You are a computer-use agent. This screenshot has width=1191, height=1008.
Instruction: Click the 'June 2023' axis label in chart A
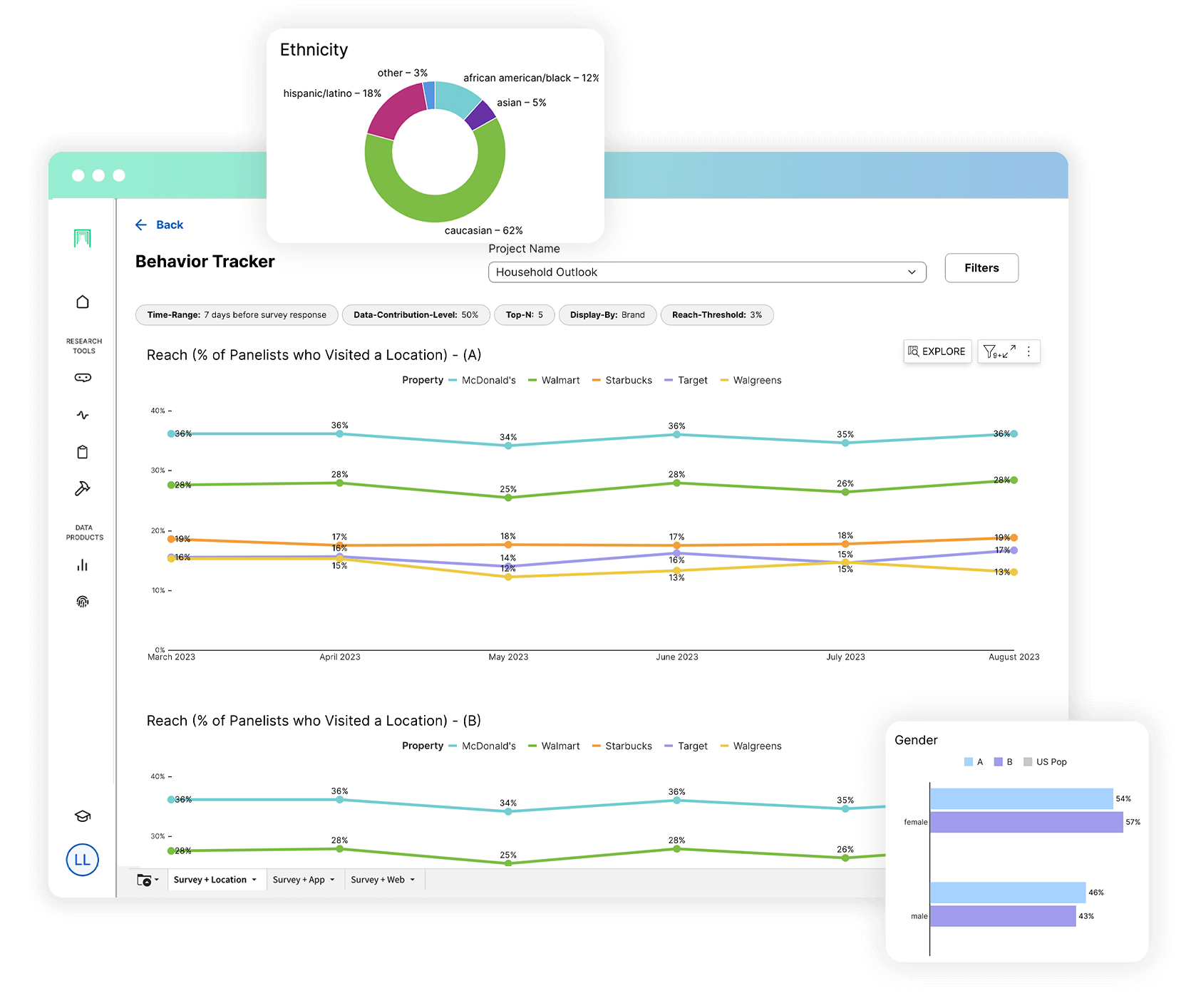pos(677,657)
